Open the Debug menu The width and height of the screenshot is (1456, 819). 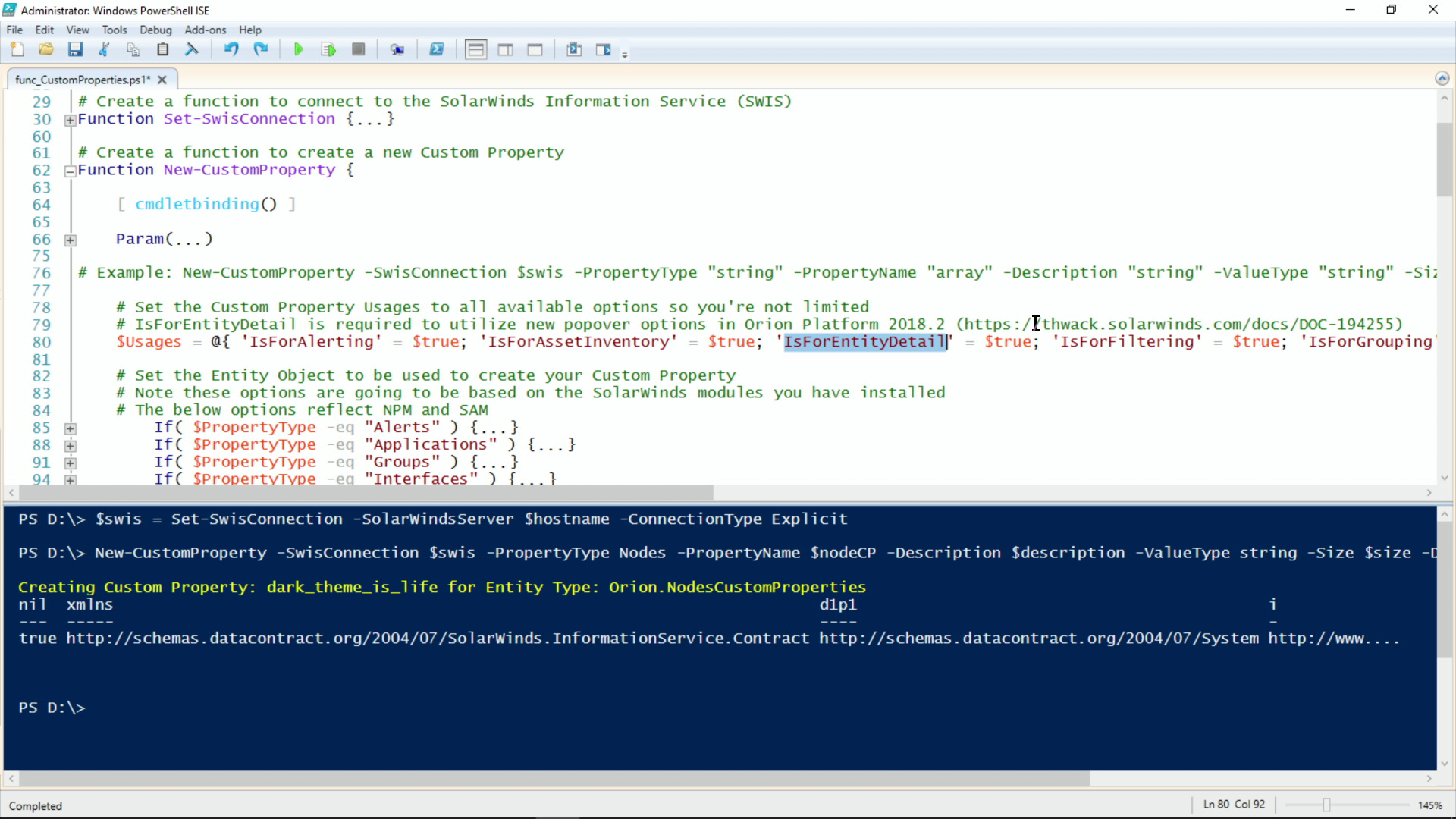[x=155, y=30]
